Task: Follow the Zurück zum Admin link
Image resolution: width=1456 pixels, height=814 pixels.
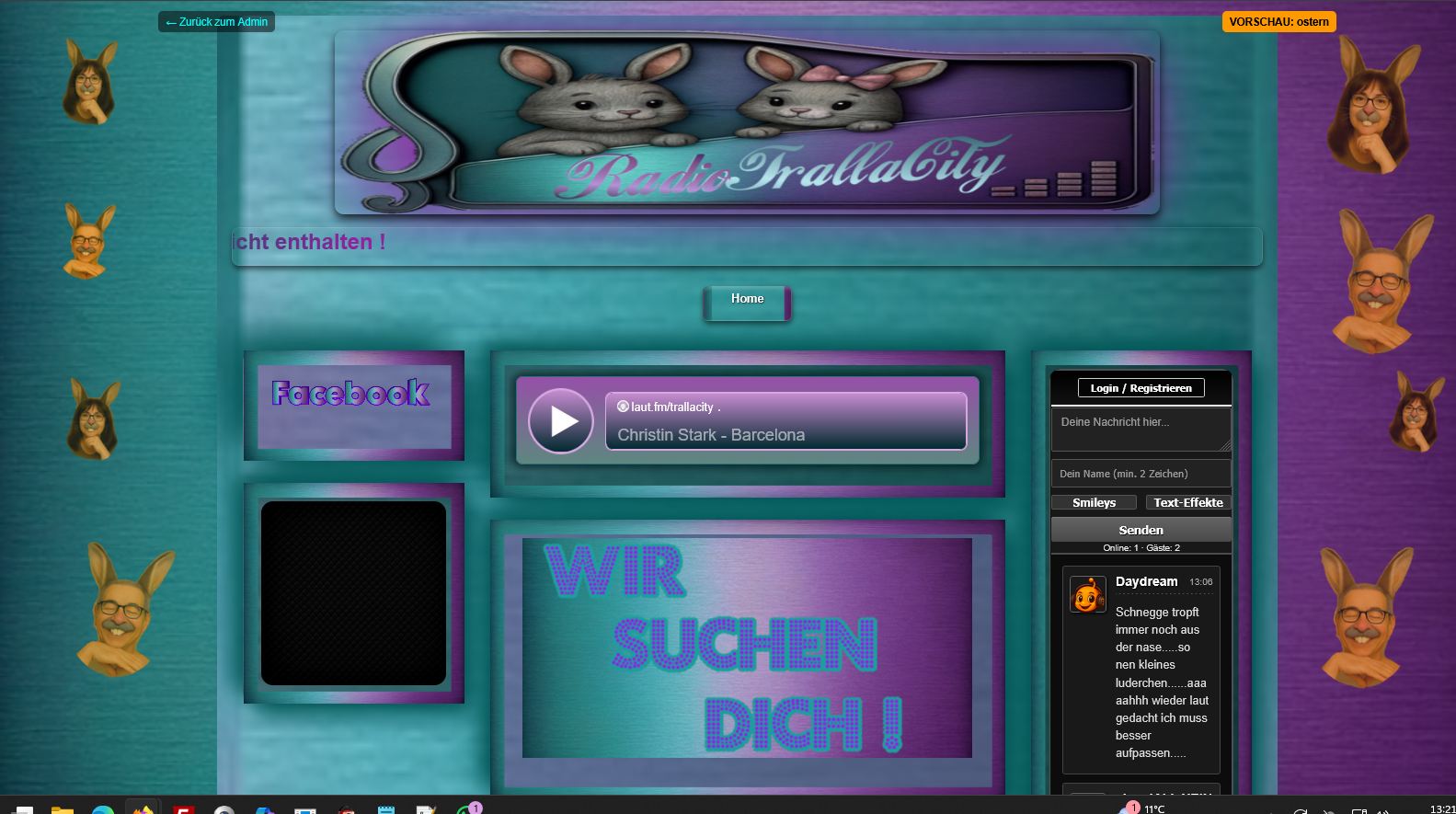Action: click(x=217, y=22)
